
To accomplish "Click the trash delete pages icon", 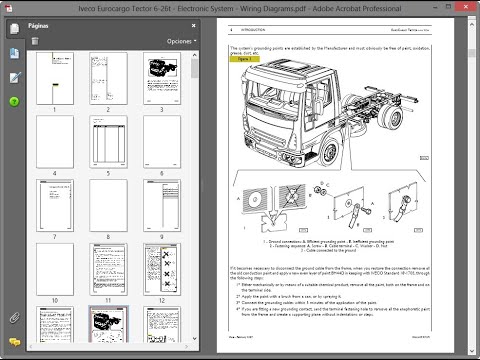I will pyautogui.click(x=35, y=41).
